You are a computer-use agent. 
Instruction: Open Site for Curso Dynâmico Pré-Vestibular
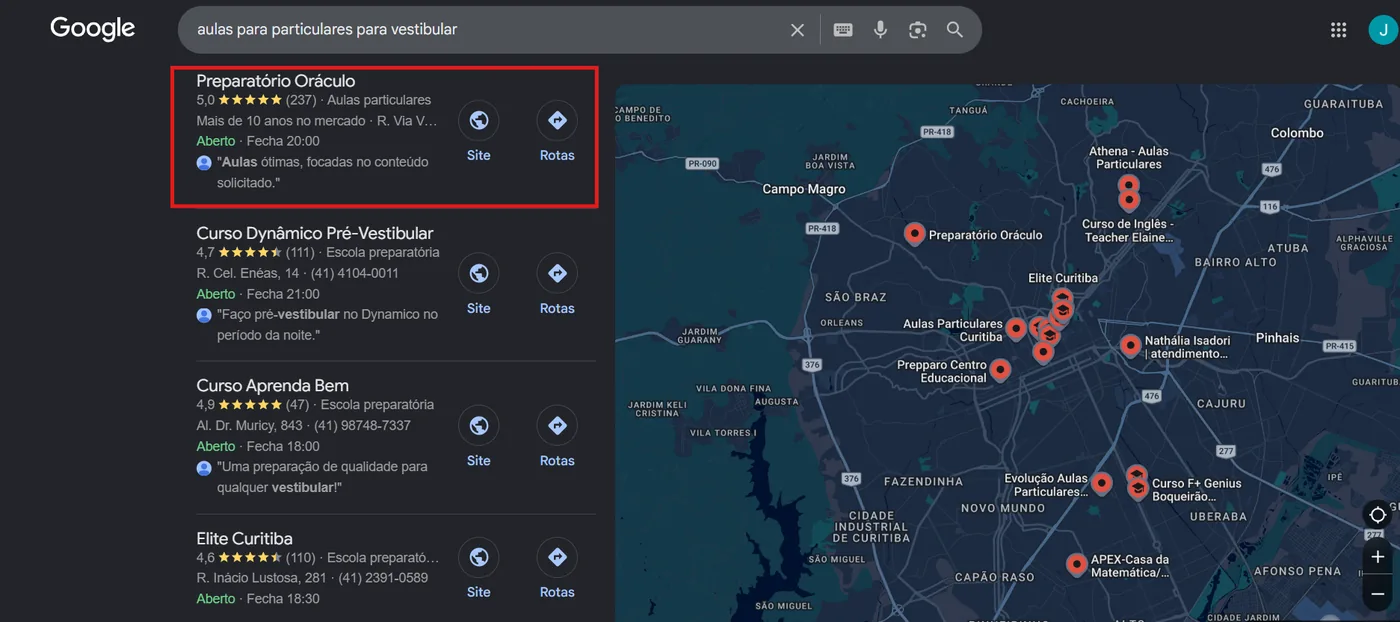(x=479, y=285)
